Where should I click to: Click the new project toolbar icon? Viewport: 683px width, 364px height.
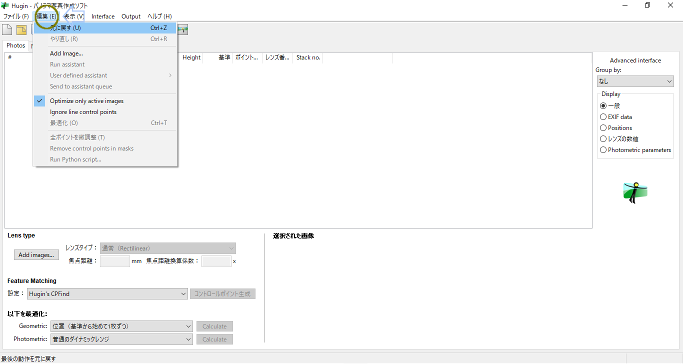(7, 30)
